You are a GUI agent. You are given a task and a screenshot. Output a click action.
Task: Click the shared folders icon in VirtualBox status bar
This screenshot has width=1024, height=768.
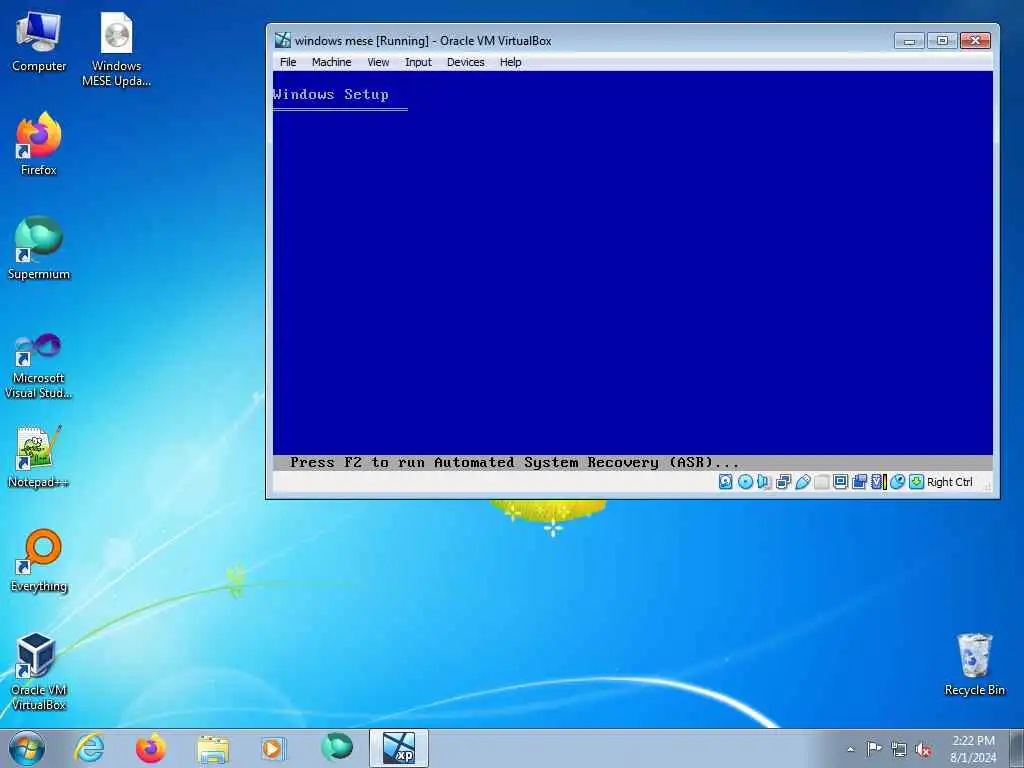(x=822, y=482)
